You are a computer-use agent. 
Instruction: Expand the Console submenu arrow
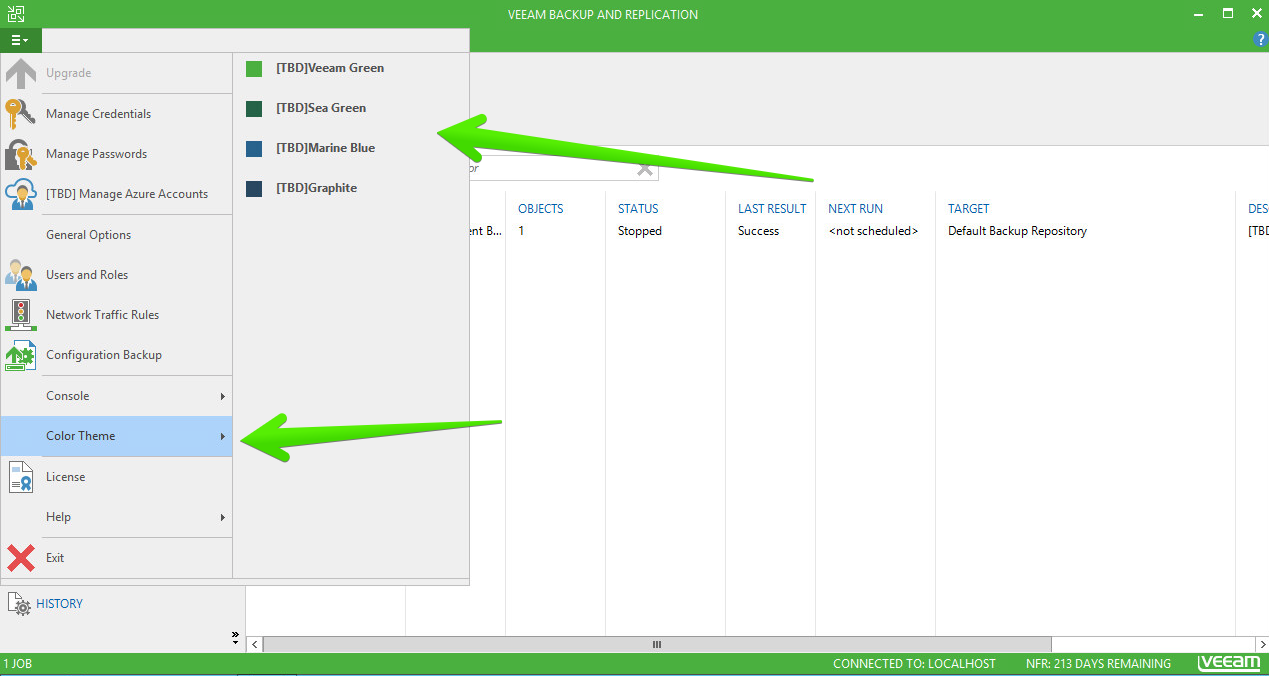pos(222,397)
